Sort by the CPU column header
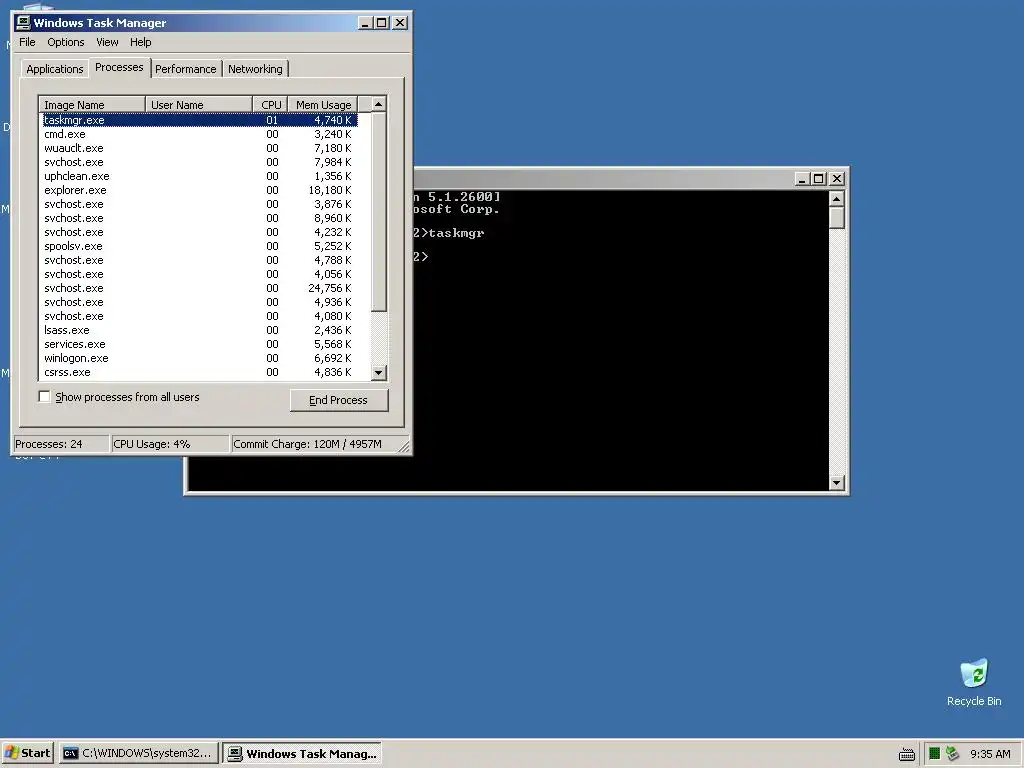Viewport: 1024px width, 768px height. [x=270, y=104]
